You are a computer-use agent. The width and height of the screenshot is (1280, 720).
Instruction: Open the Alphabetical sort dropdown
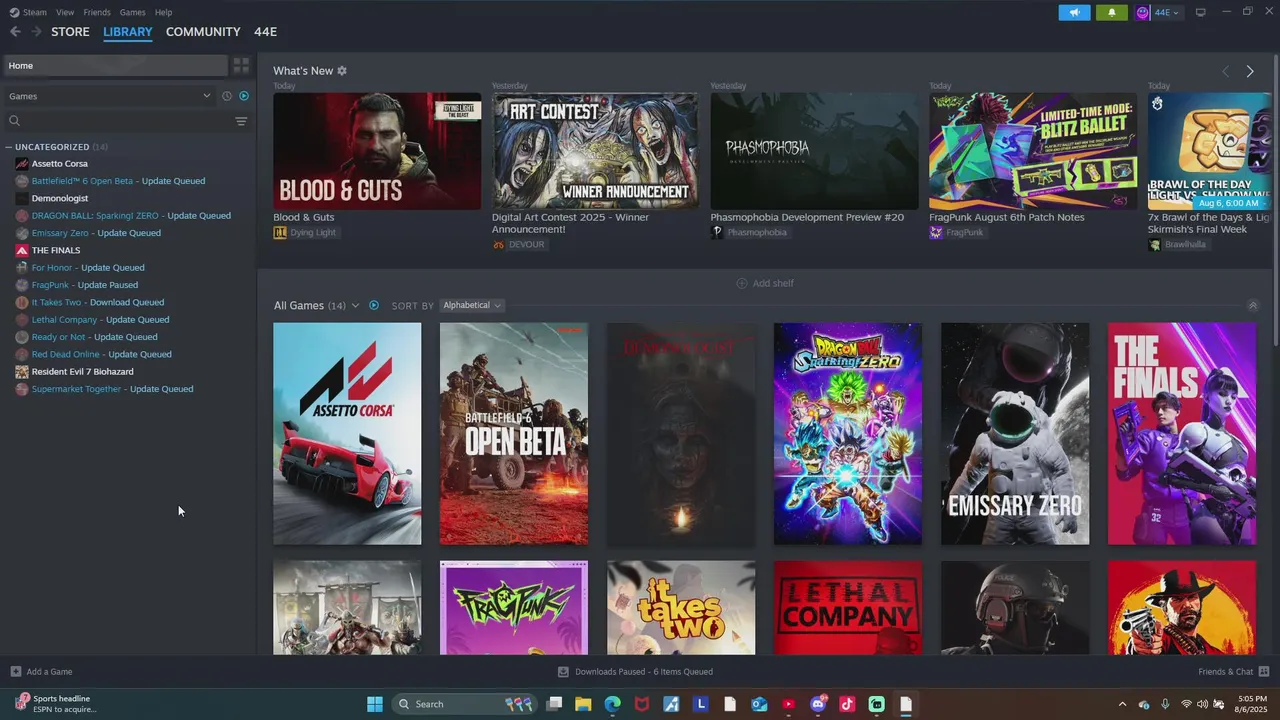click(472, 305)
